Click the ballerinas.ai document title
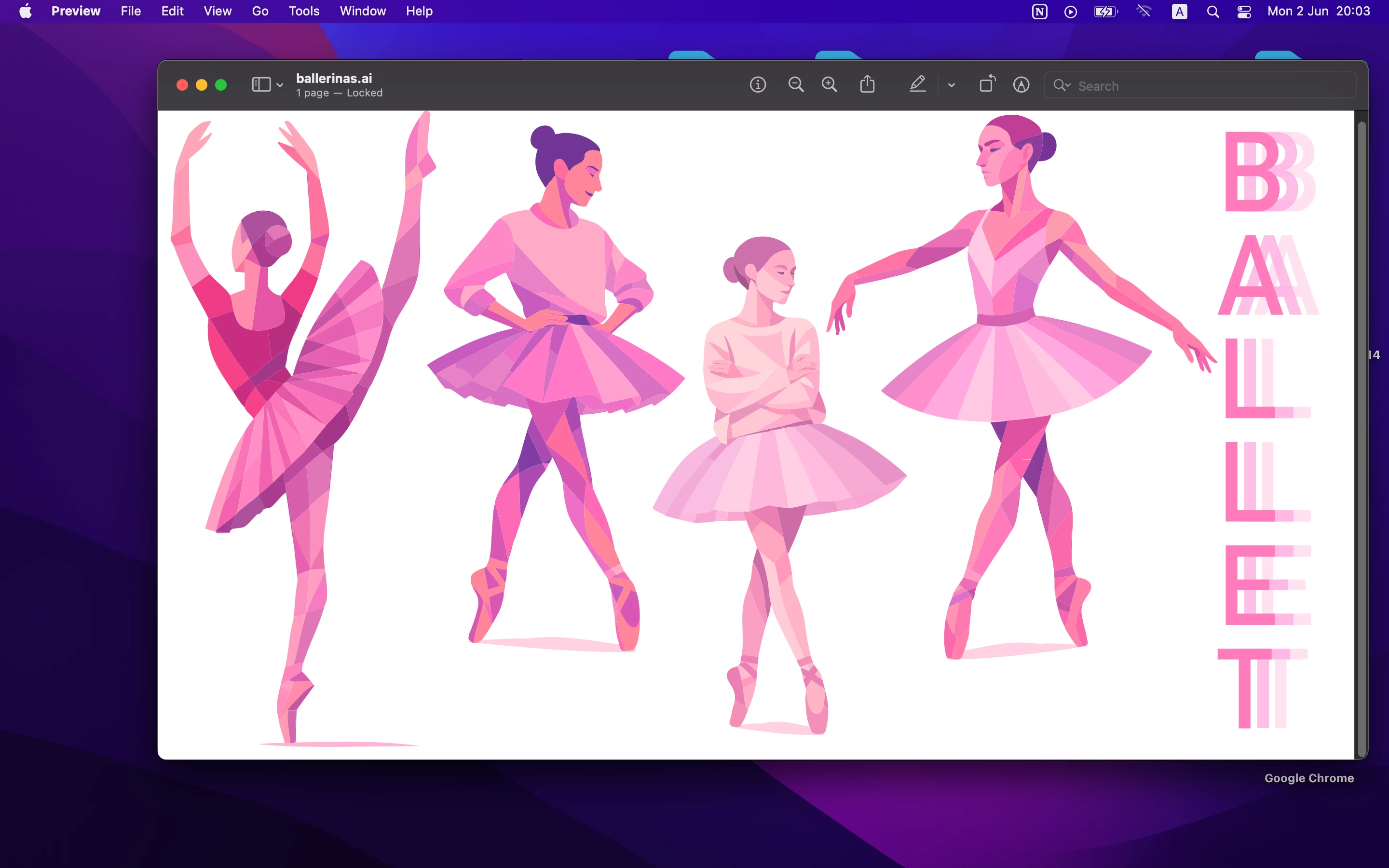 (334, 79)
